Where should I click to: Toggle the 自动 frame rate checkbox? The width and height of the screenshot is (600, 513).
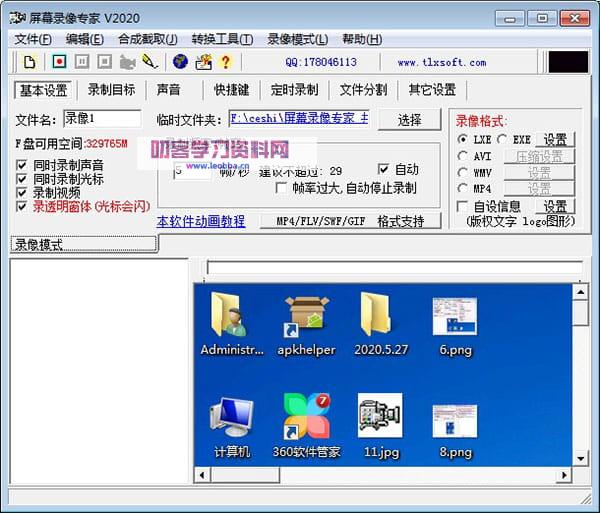coord(383,169)
